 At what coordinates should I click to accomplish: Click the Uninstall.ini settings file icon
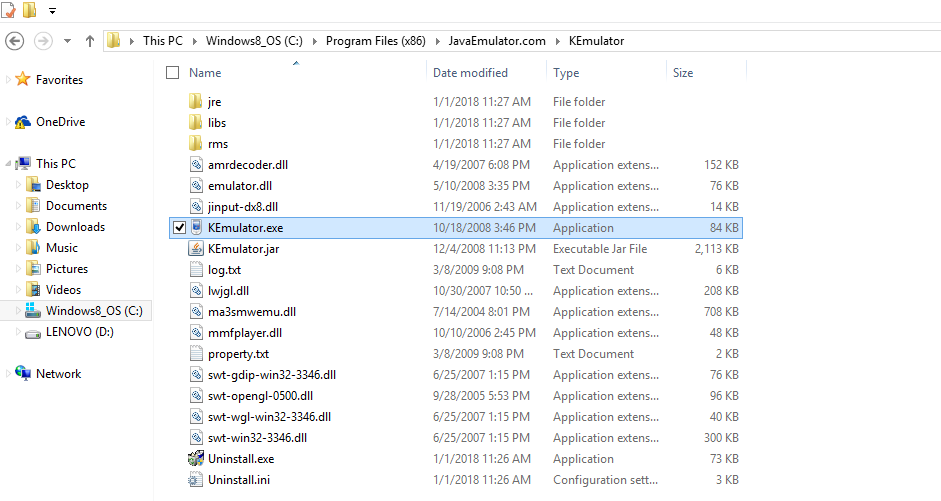196,480
